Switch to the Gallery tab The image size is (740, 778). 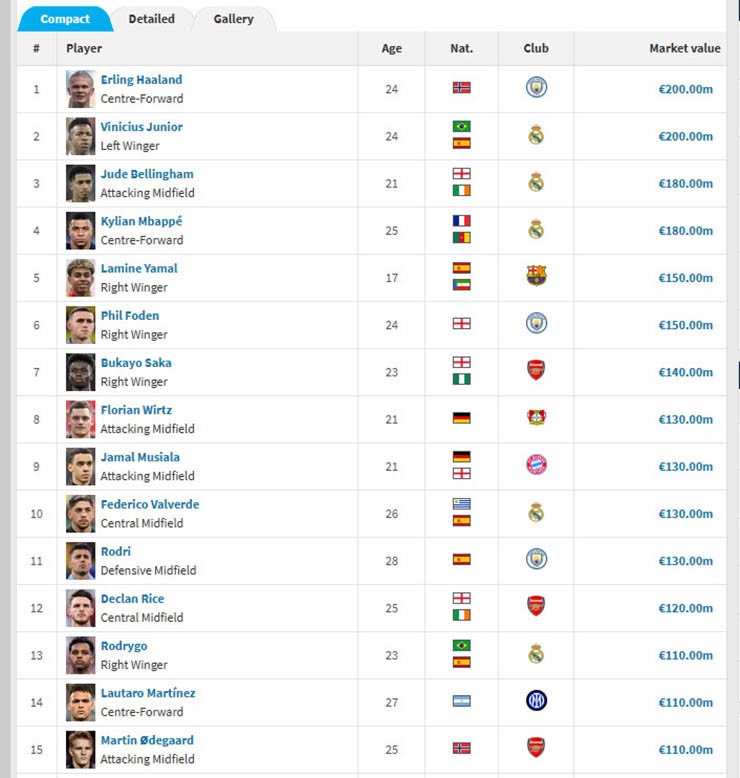[x=233, y=19]
